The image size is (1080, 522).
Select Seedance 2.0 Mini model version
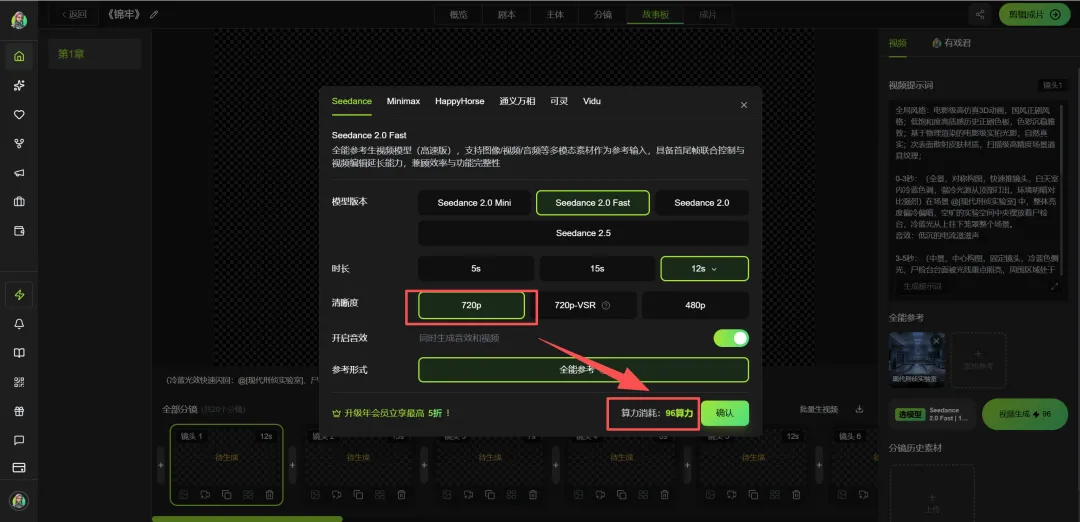(x=475, y=203)
